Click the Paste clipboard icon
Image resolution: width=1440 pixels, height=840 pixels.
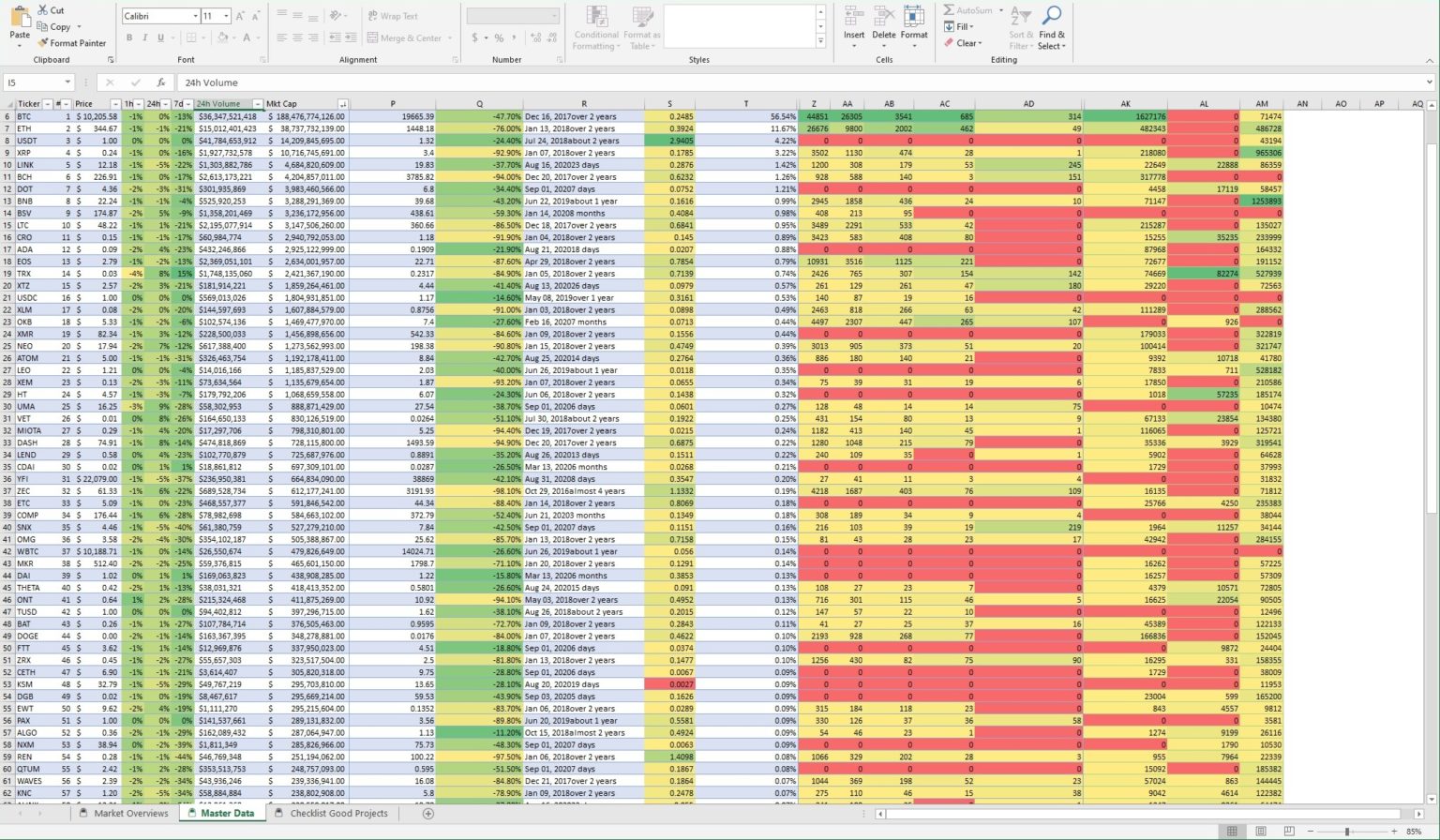click(20, 16)
